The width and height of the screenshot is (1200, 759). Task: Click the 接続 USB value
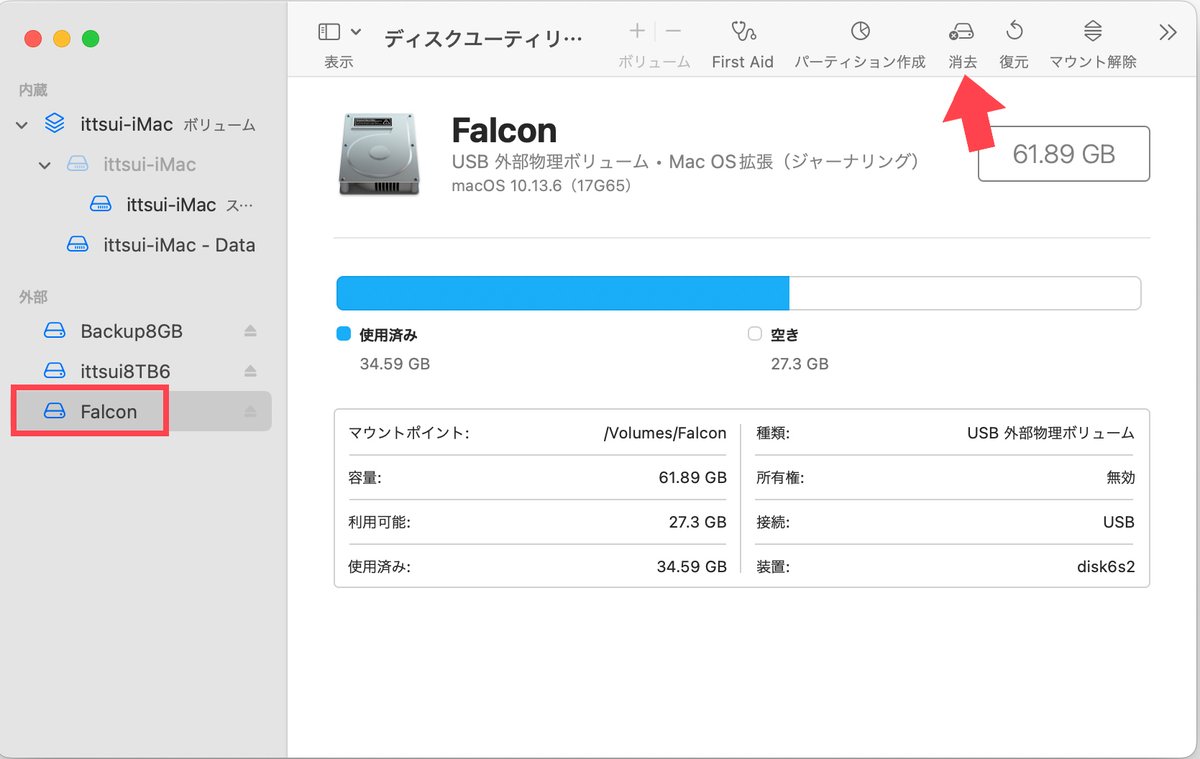click(1118, 522)
